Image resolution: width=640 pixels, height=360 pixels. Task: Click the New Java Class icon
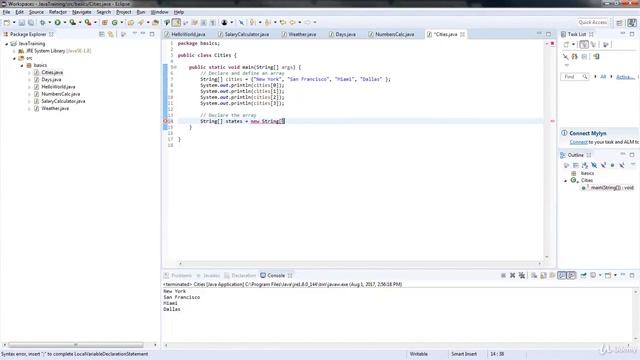pos(115,22)
